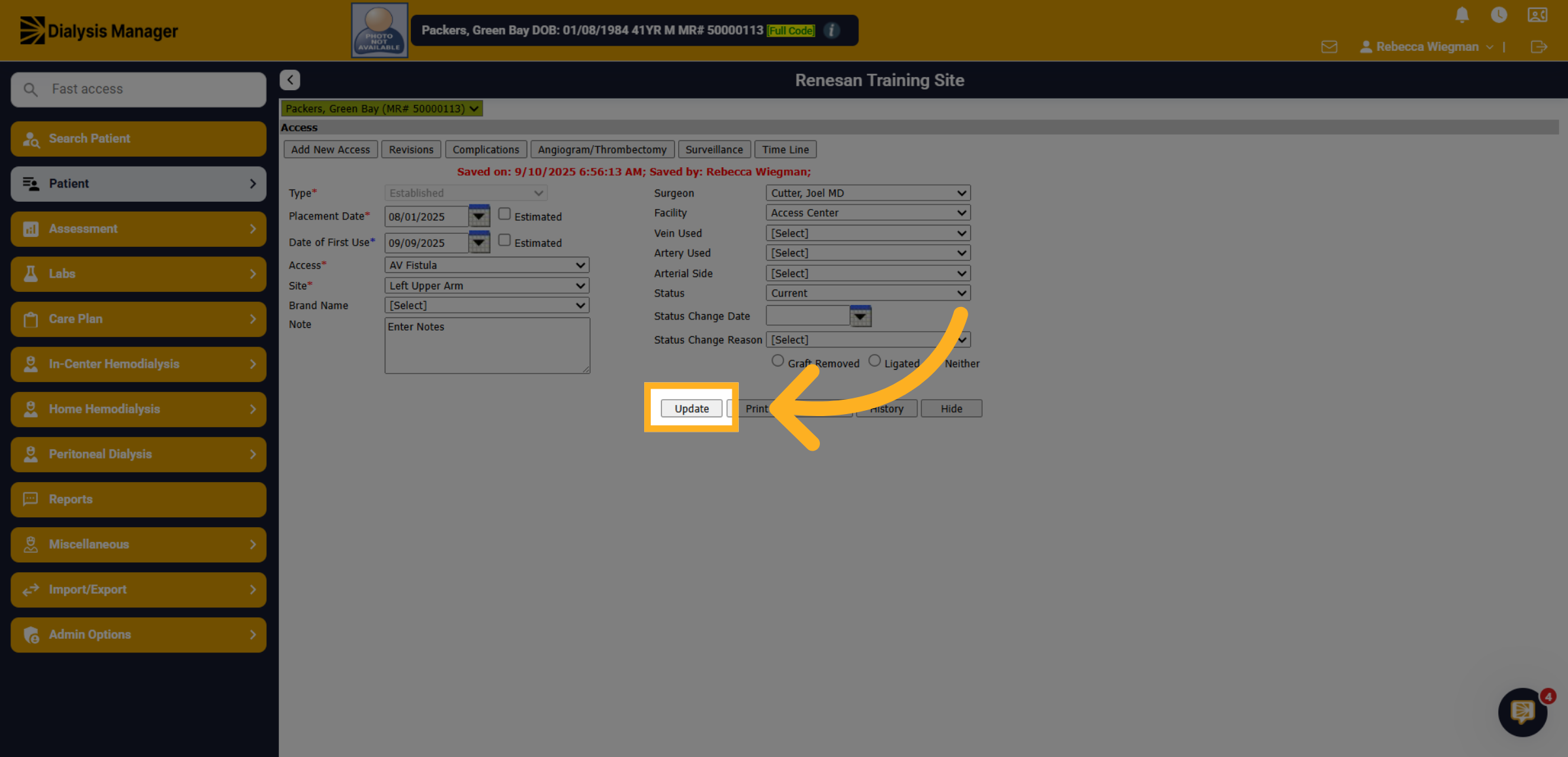Click the Enter Notes text area

point(487,346)
